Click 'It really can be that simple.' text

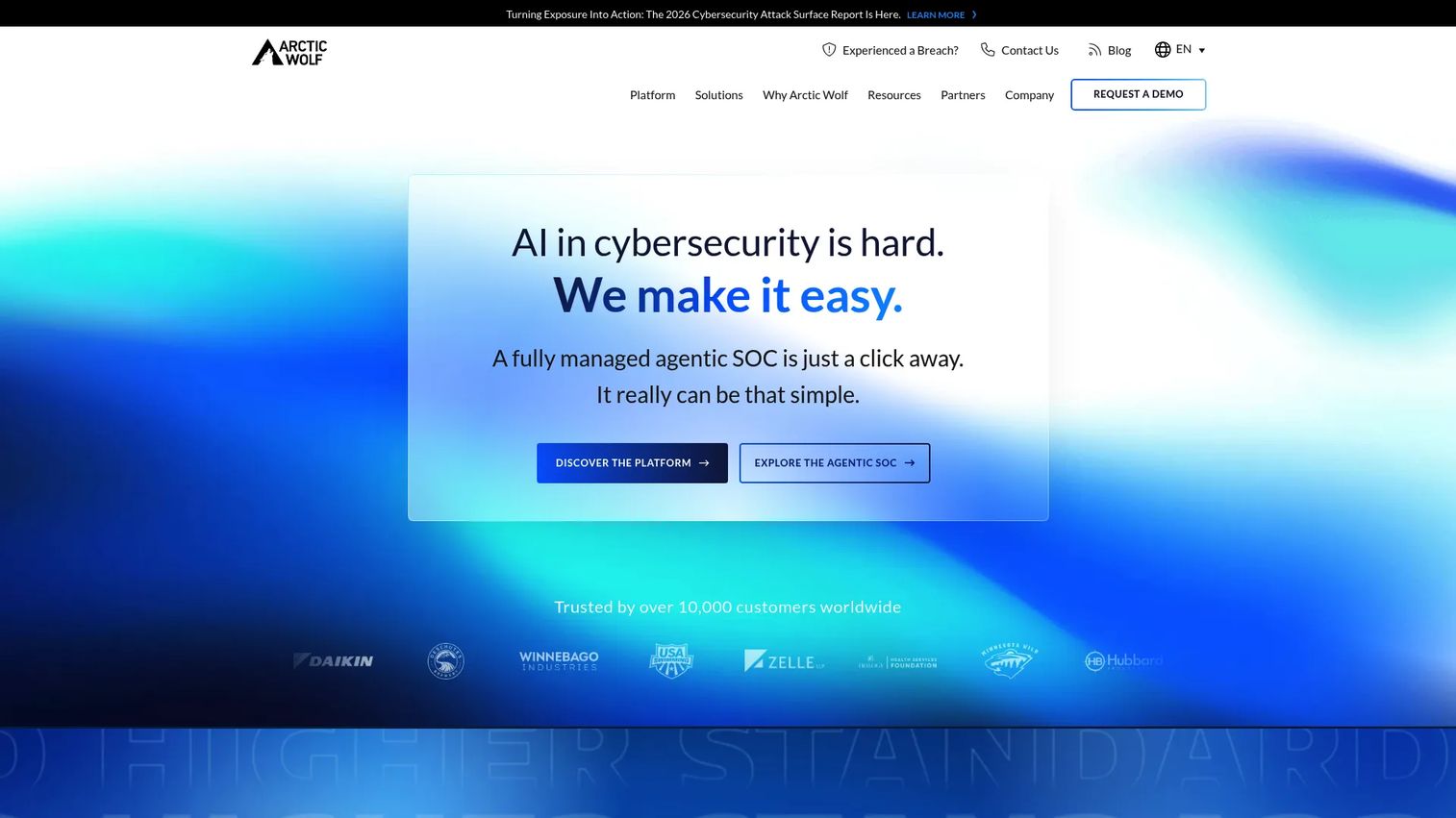(x=728, y=395)
